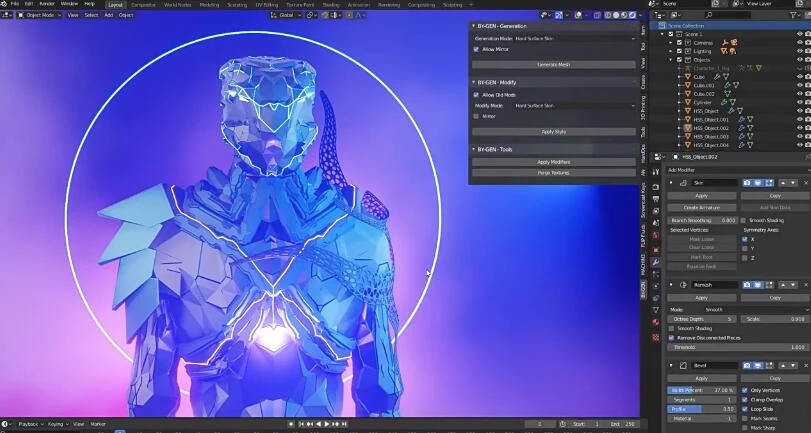Viewport: 811px width, 433px height.
Task: Open the Generation Mode dropdown
Action: (x=574, y=38)
